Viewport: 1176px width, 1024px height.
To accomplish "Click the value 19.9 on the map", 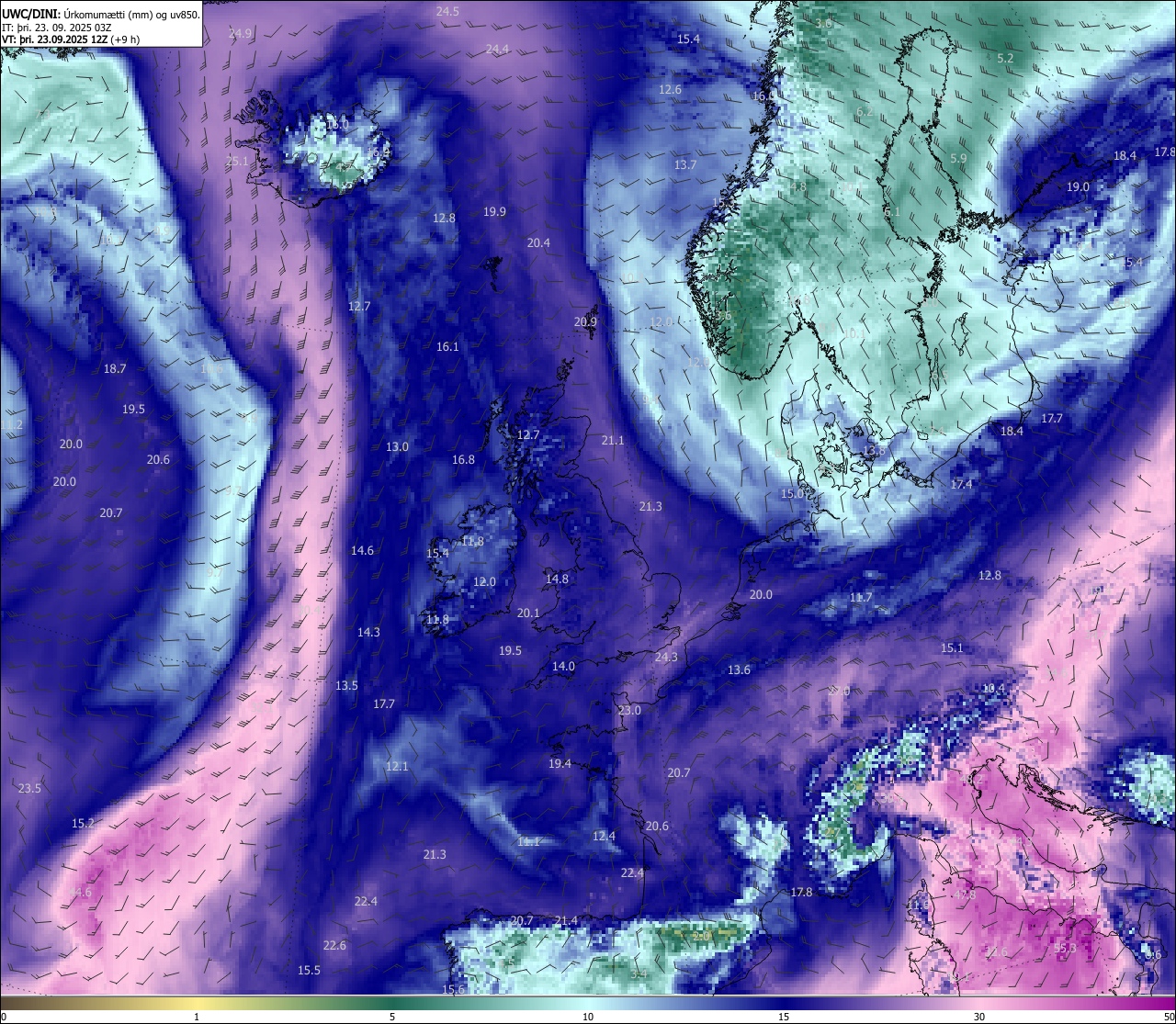I will click(494, 211).
